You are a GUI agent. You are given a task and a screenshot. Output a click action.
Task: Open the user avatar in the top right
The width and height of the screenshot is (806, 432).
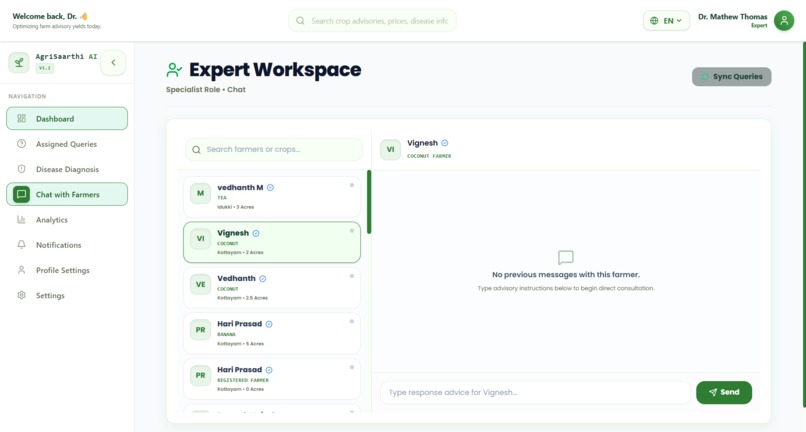click(784, 21)
